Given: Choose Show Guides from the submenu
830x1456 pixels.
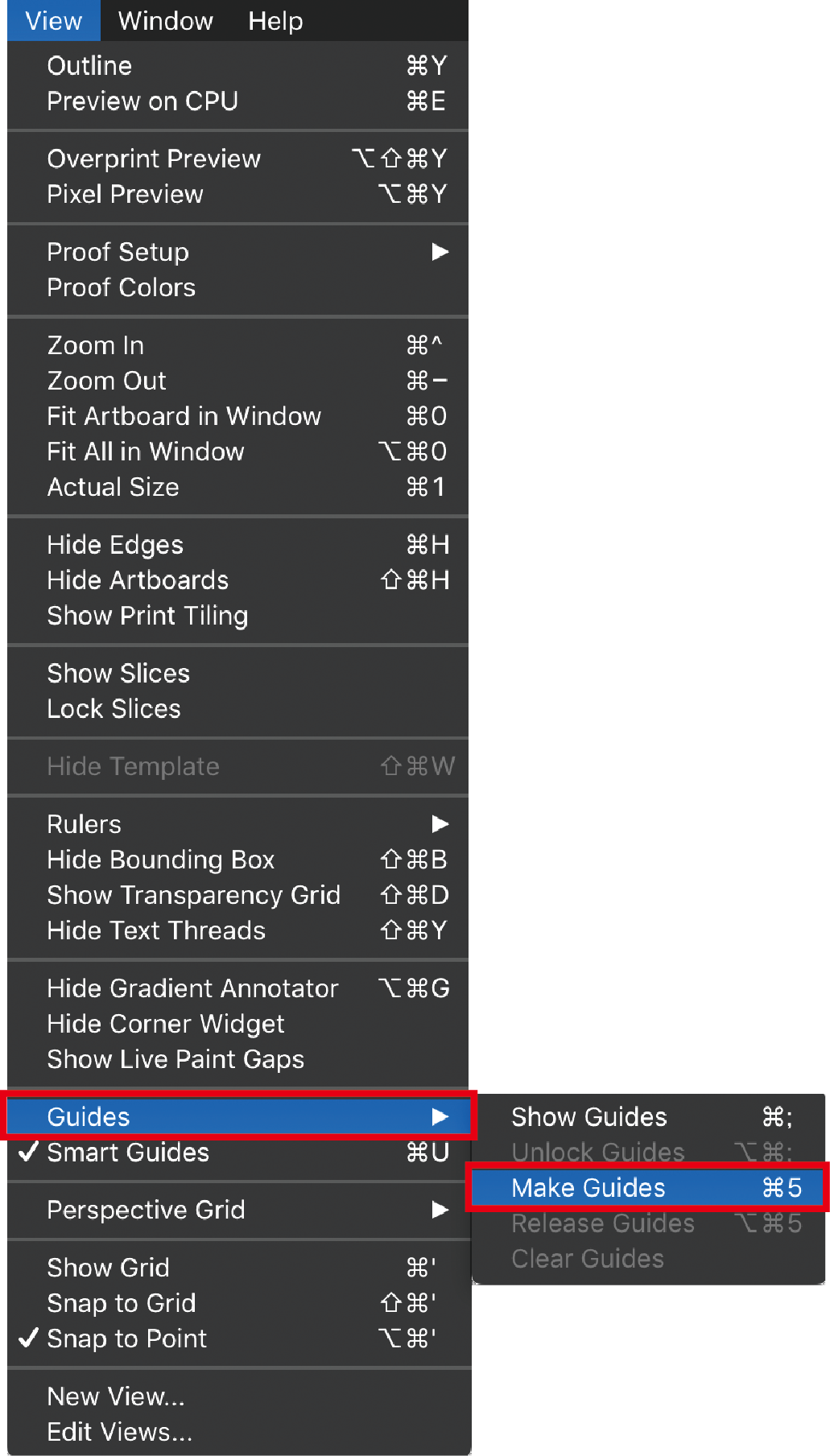Looking at the screenshot, I should pyautogui.click(x=589, y=1117).
